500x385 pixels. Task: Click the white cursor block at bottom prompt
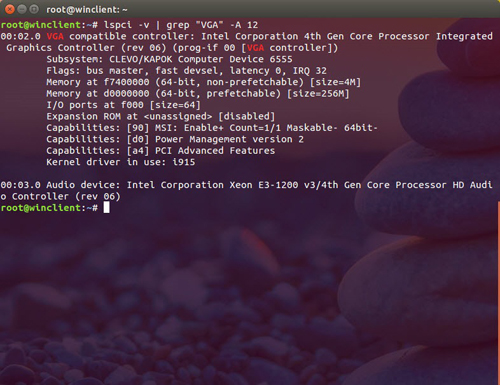(106, 208)
